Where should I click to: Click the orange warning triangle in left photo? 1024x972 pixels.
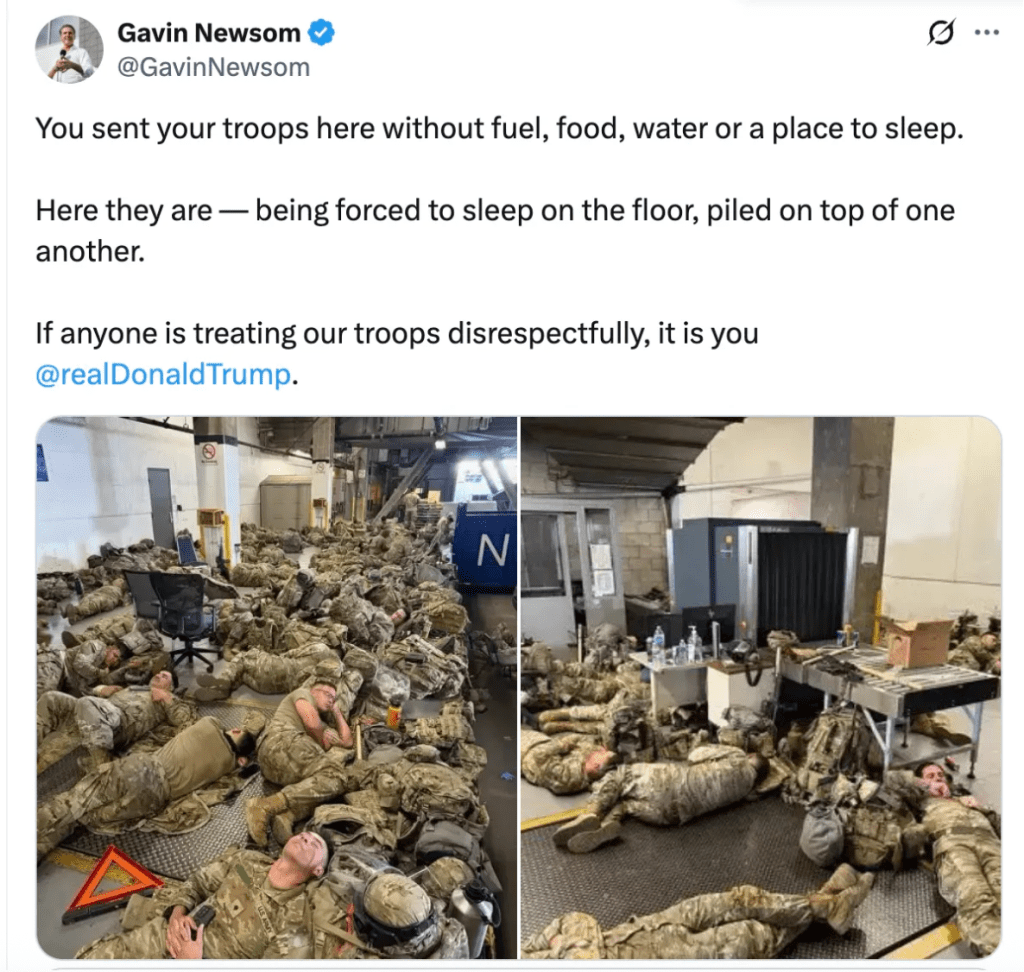coord(110,882)
